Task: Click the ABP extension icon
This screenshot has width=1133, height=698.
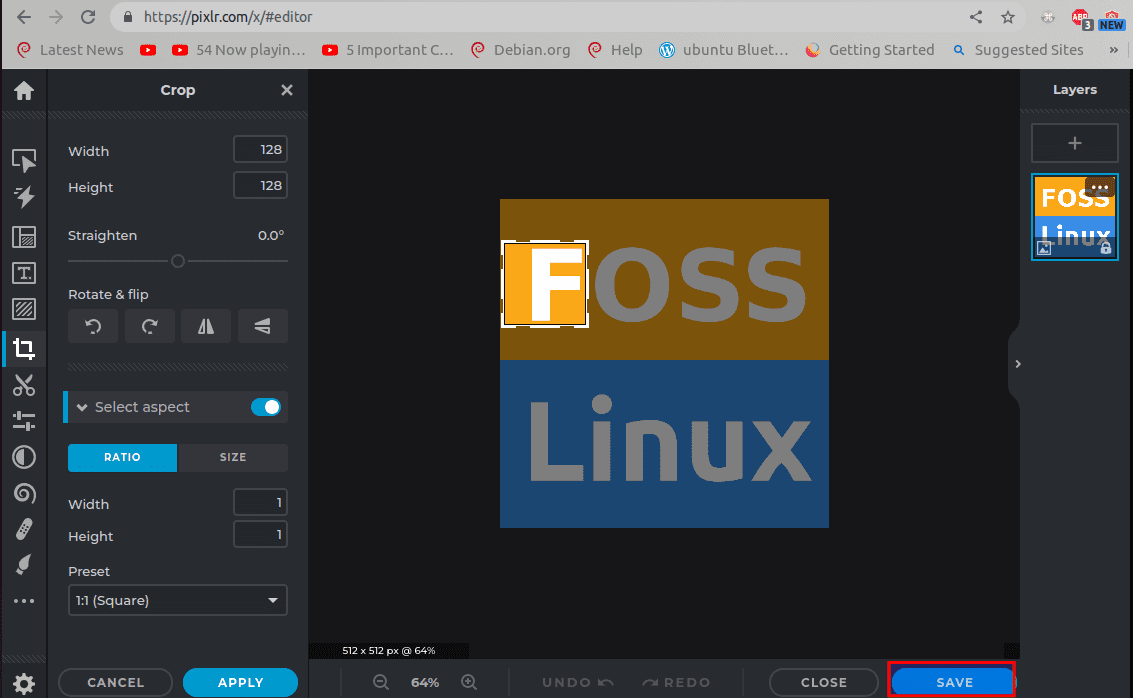Action: click(1081, 18)
